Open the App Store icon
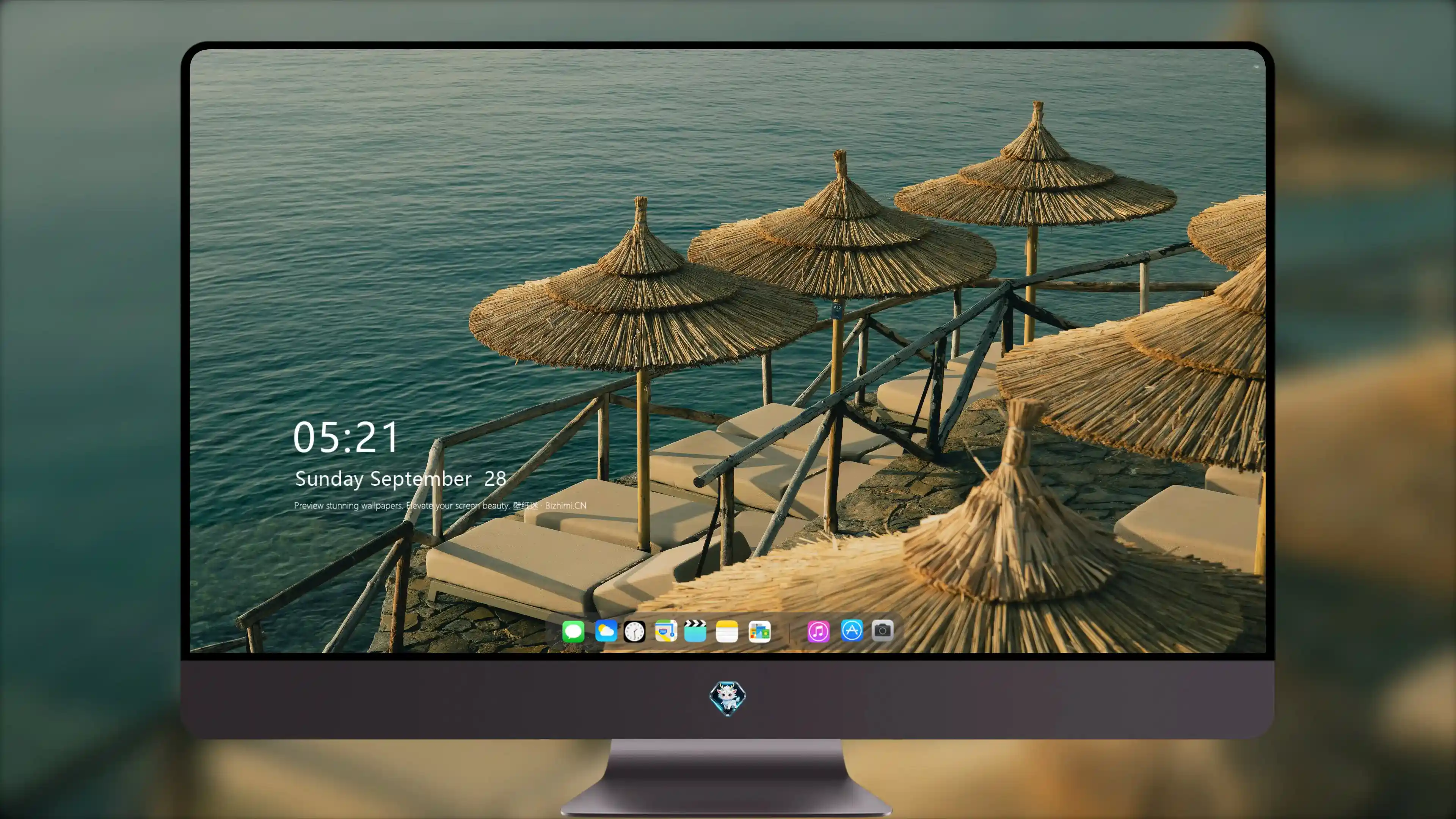Screen dimensions: 1456x819 tap(851, 630)
